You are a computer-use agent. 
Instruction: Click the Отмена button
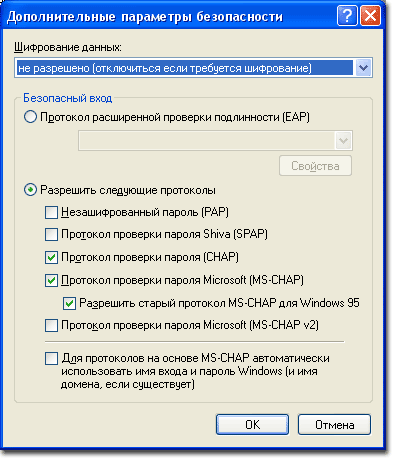click(334, 424)
